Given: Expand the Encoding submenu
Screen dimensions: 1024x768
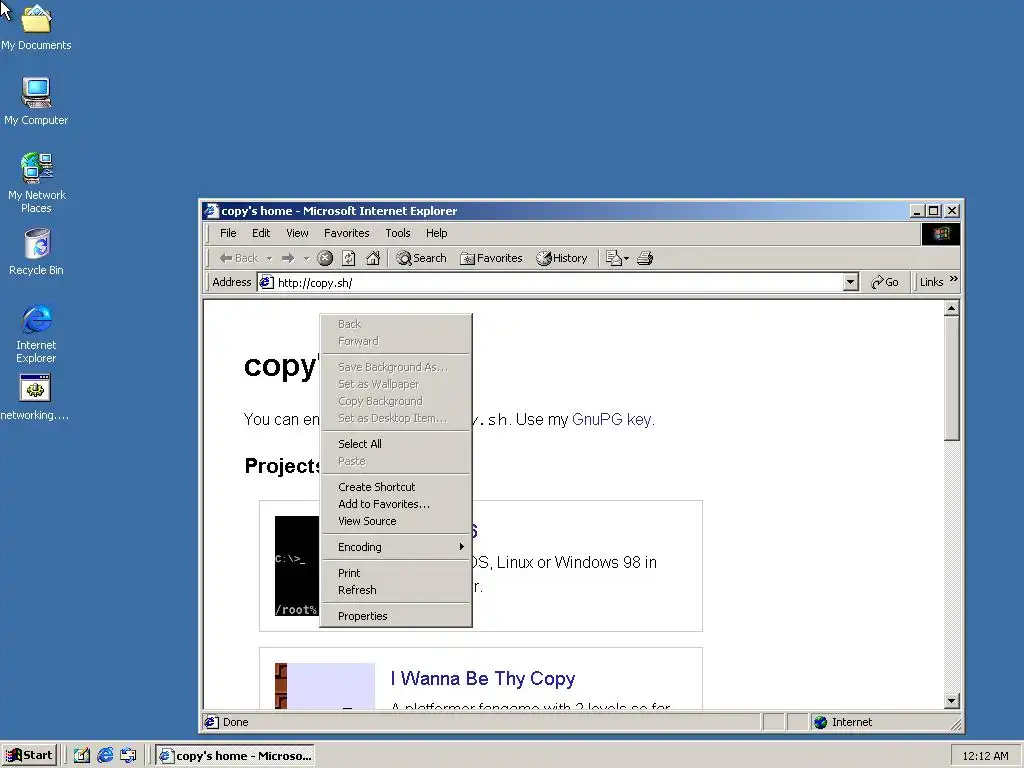Looking at the screenshot, I should click(x=396, y=547).
